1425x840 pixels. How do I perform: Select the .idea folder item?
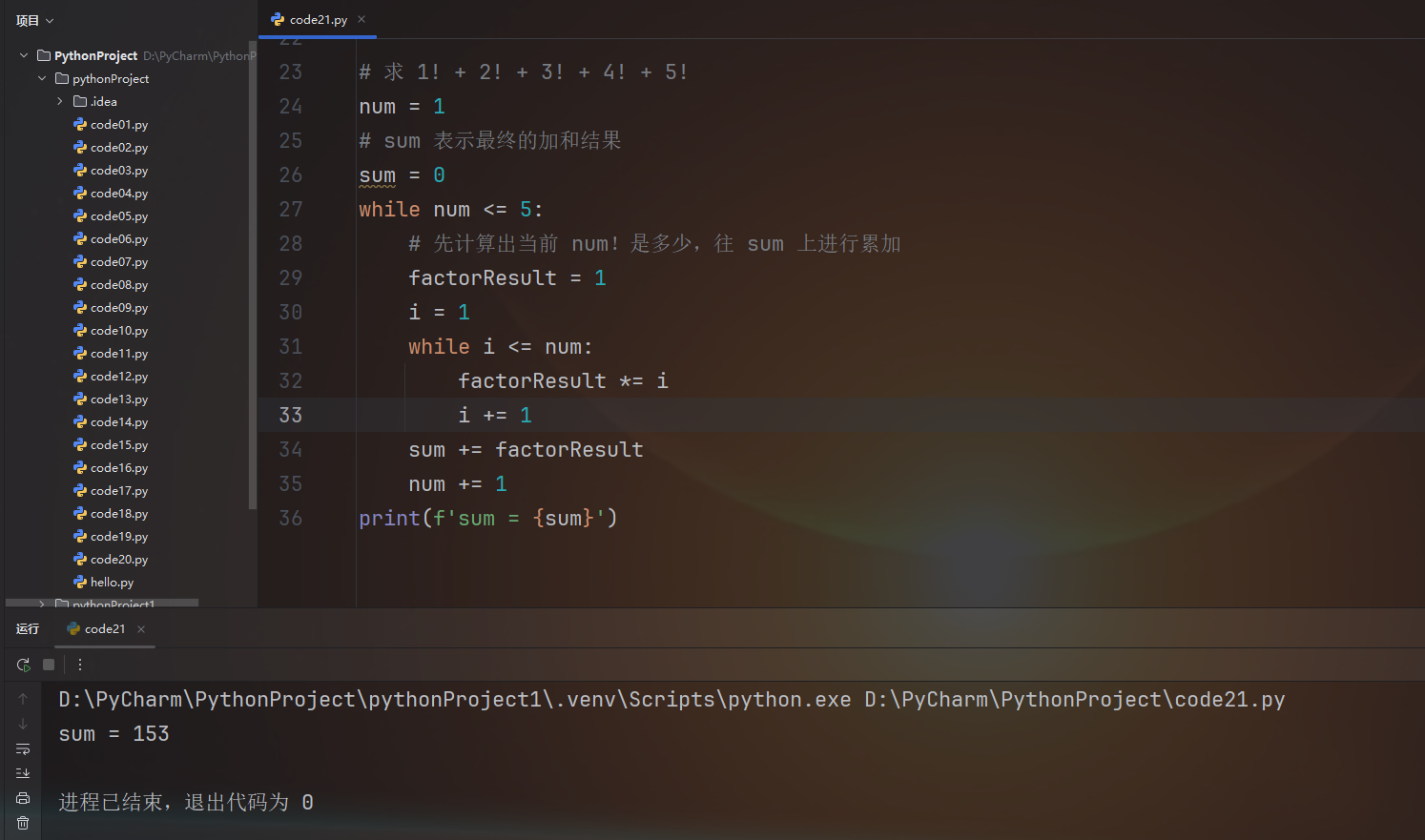tap(95, 102)
